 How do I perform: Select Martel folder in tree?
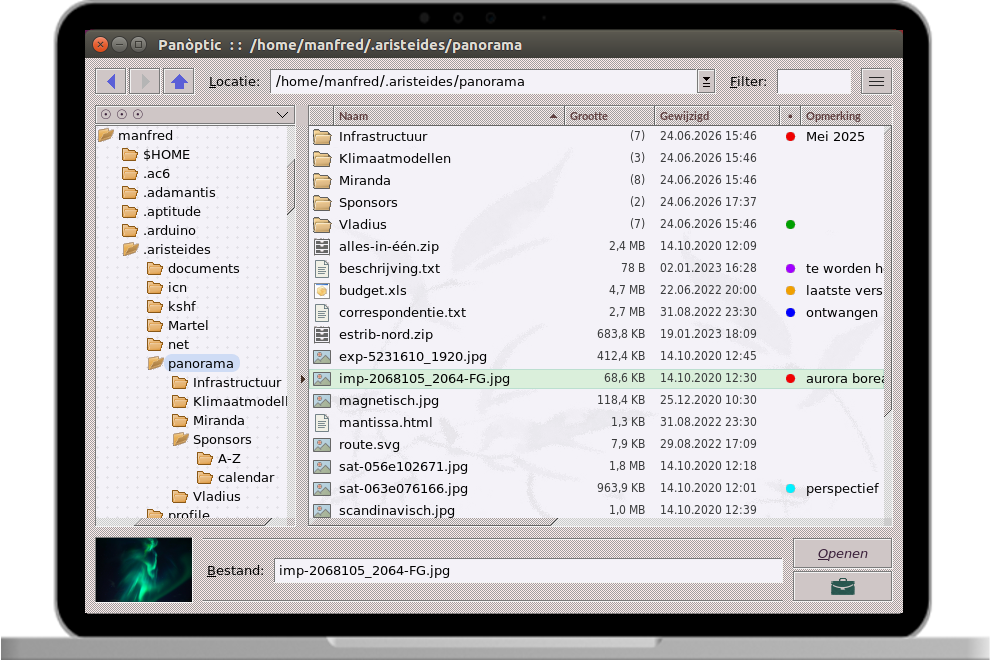coord(188,325)
